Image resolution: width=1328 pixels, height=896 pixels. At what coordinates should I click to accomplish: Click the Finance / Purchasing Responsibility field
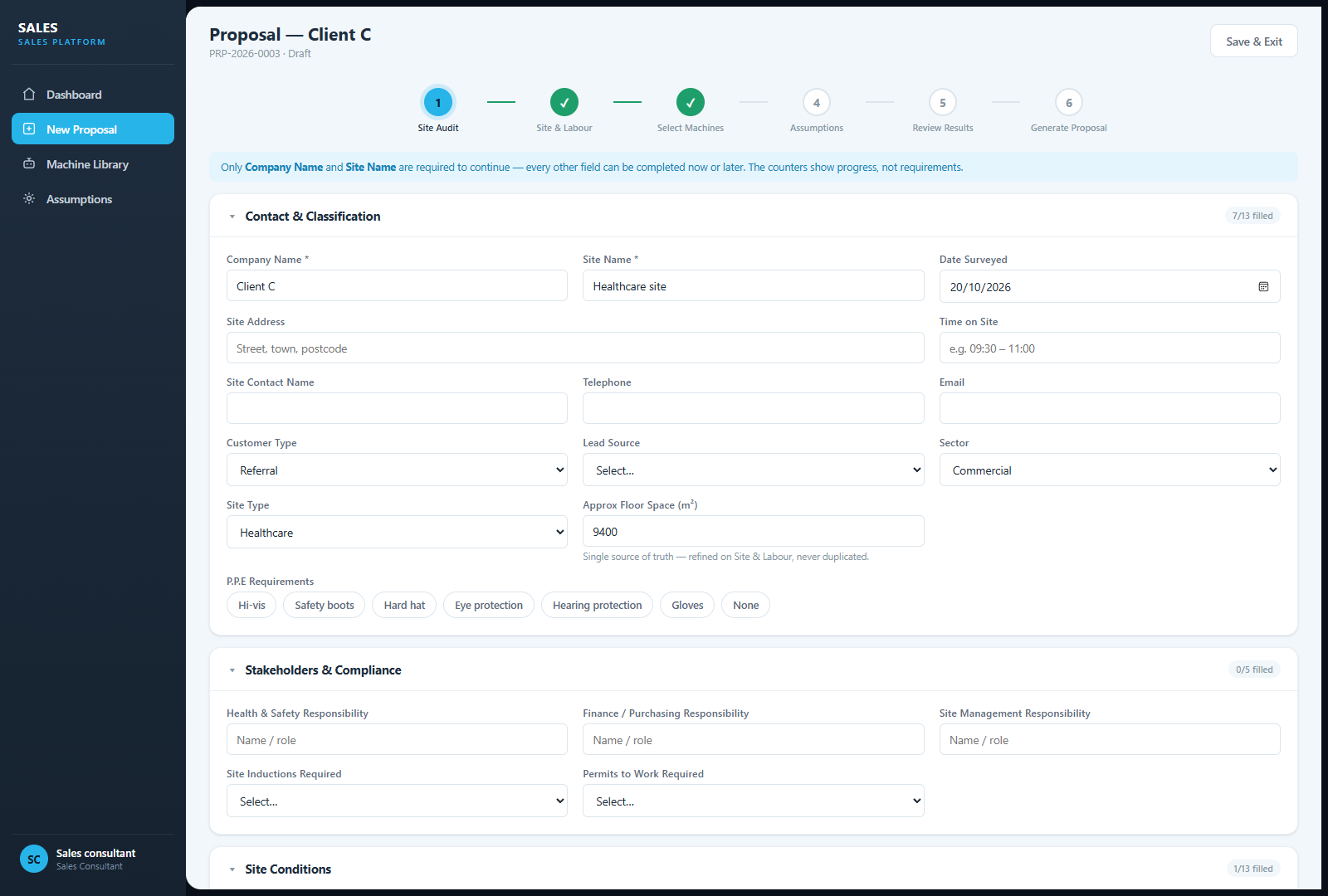tap(753, 739)
